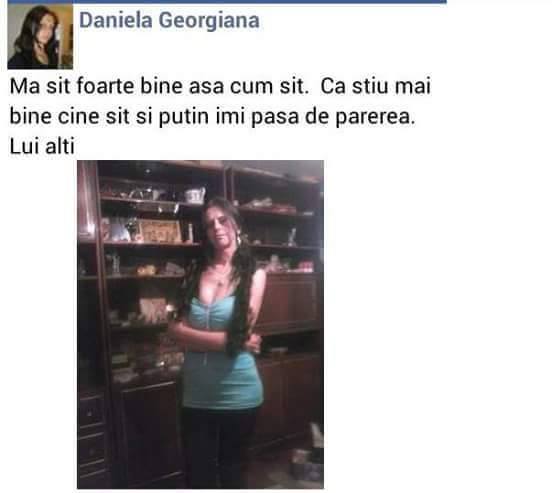
Task: Click the teal top in the photo
Action: (222, 352)
